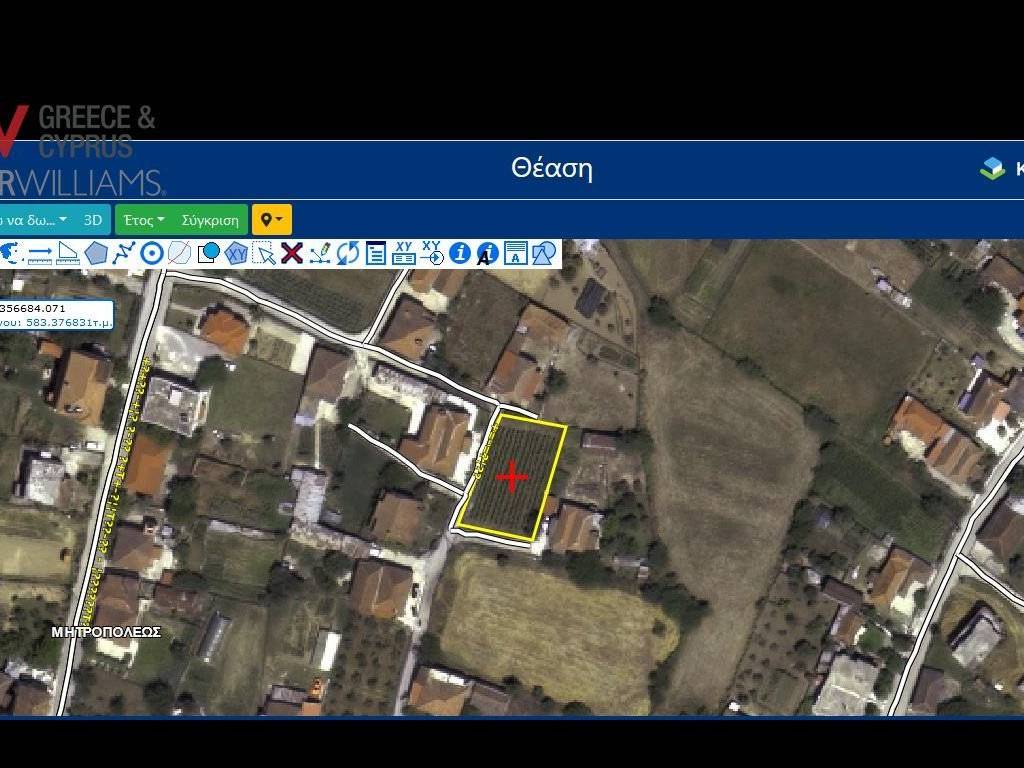Toggle the 3D view button
Screen dimensions: 1024x768
click(x=93, y=220)
